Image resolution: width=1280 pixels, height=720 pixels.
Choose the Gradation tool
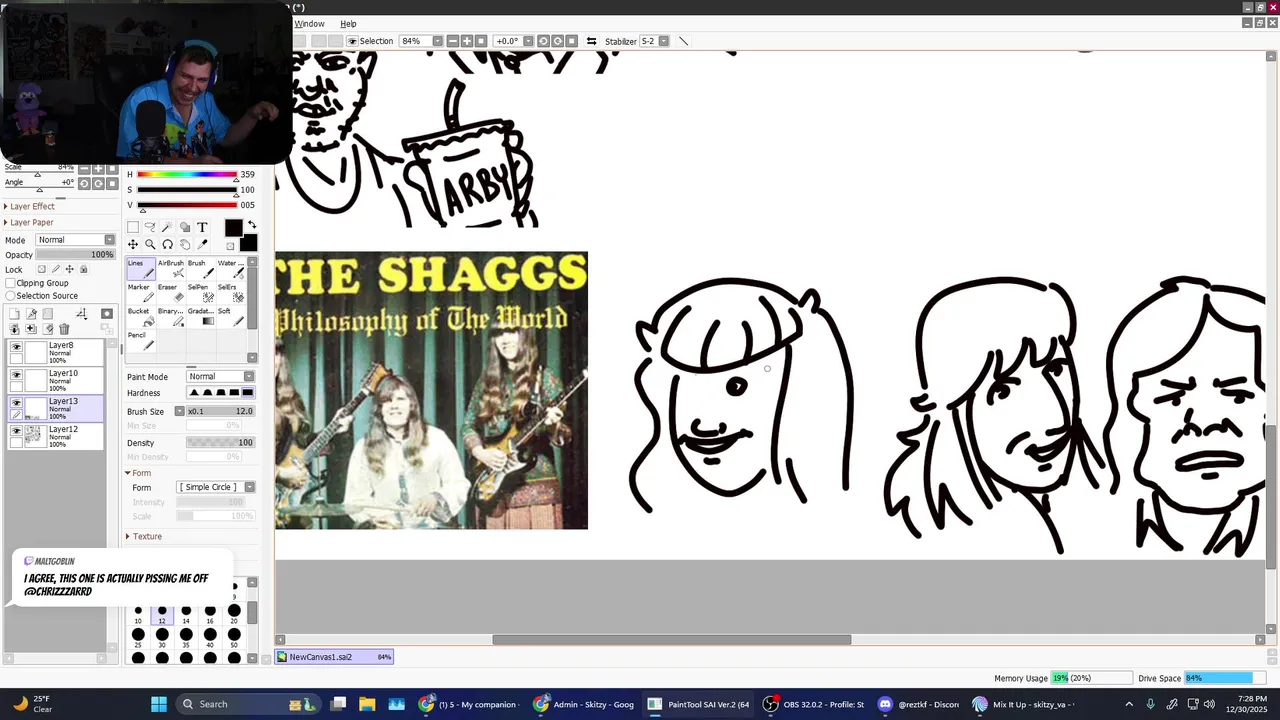point(201,317)
